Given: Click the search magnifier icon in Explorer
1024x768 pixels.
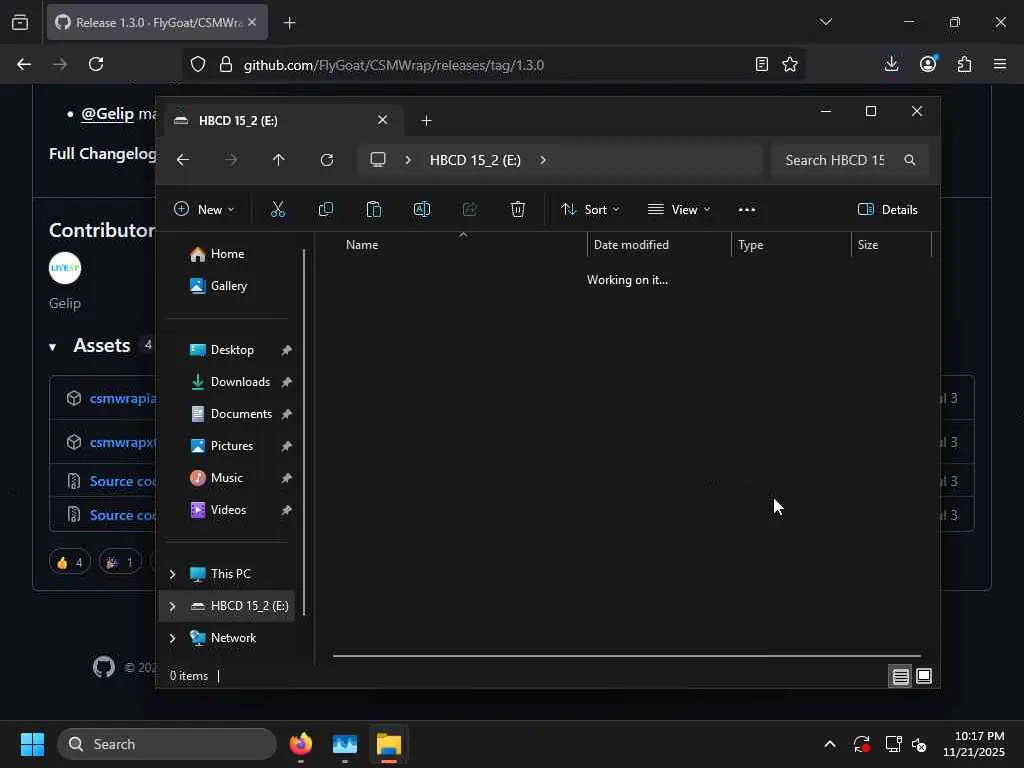Looking at the screenshot, I should pos(910,160).
